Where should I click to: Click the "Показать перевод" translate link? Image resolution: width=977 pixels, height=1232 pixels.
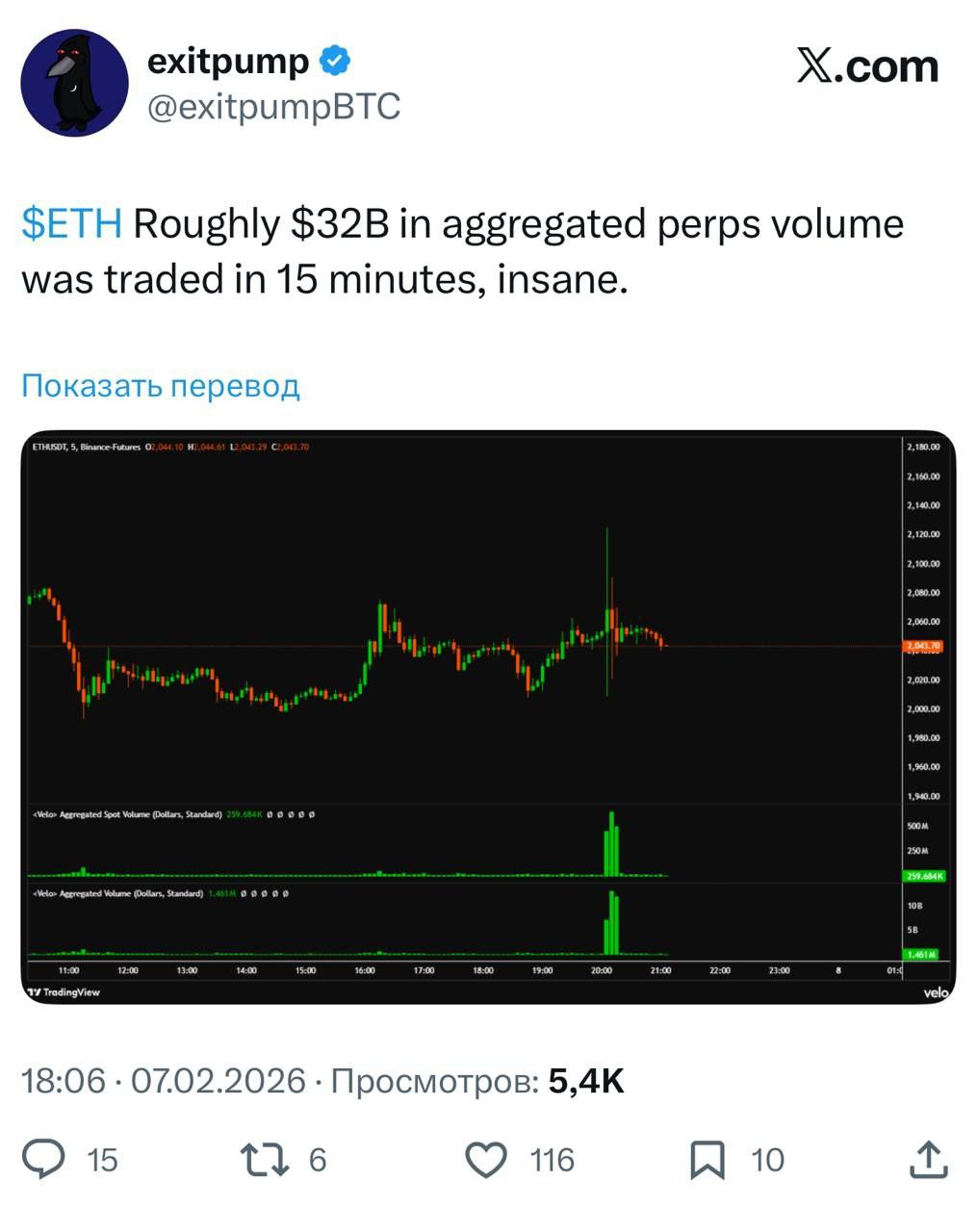(x=161, y=386)
